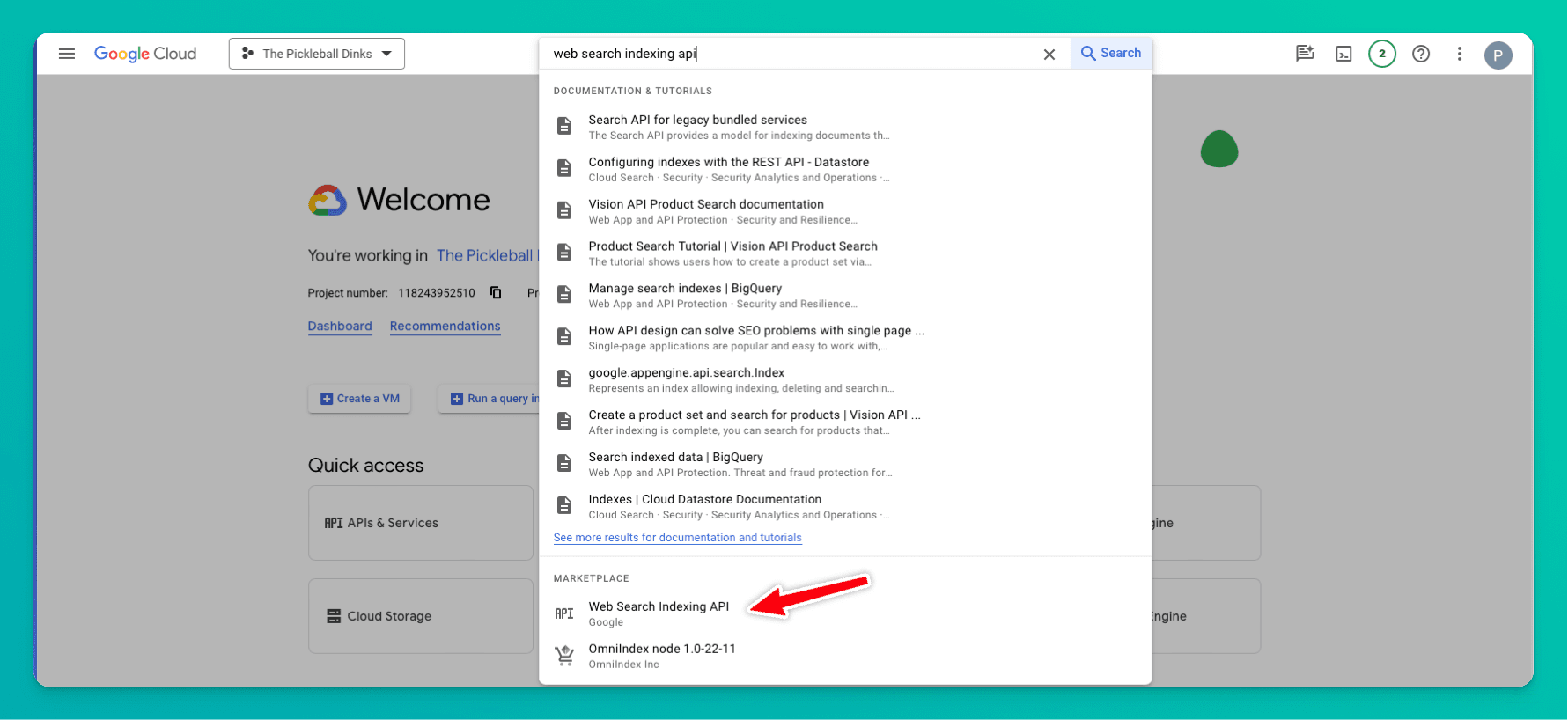Open google.appengine.api.search.Index result

(845, 380)
